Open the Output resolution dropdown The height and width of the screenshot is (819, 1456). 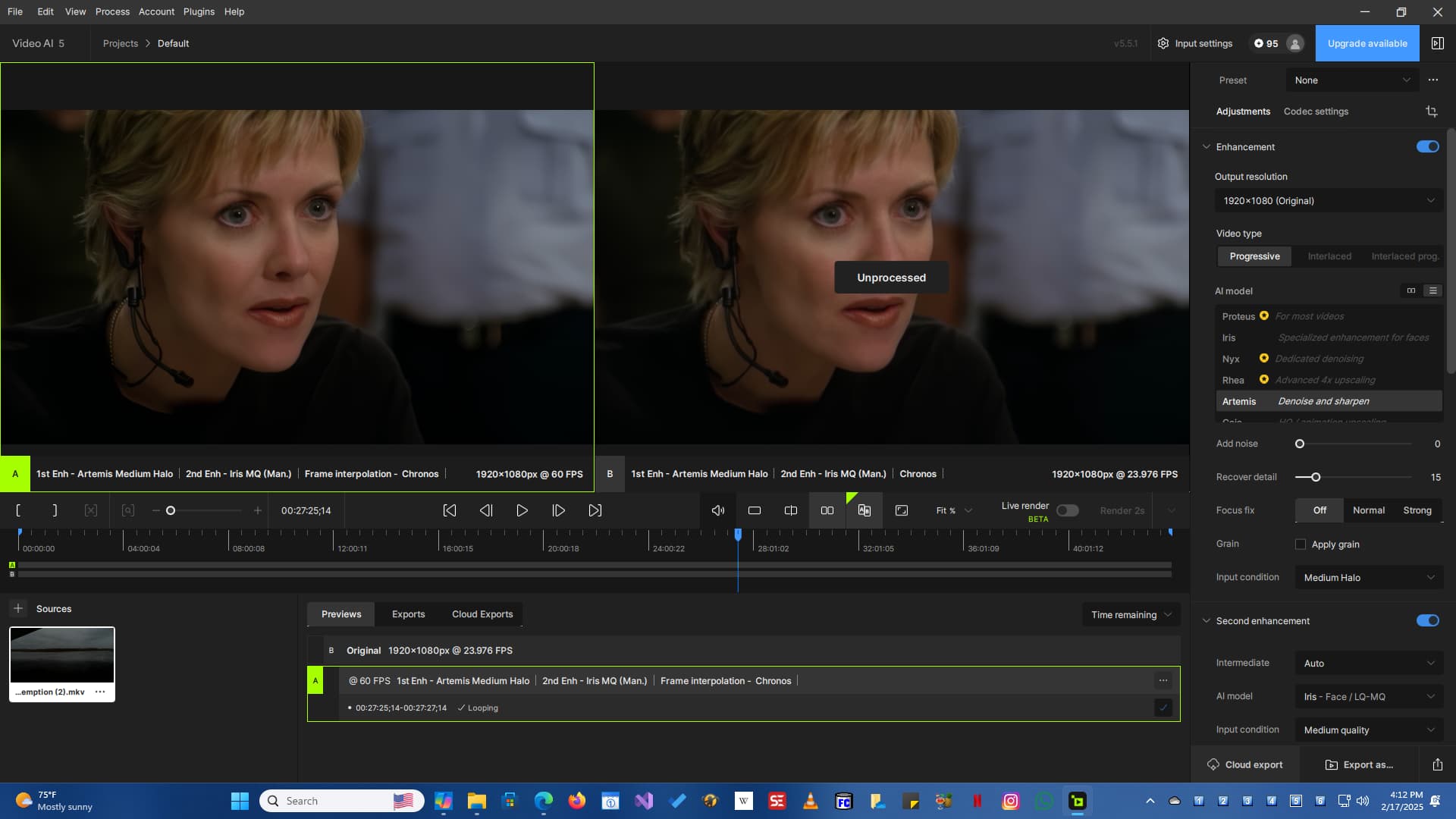pos(1328,200)
